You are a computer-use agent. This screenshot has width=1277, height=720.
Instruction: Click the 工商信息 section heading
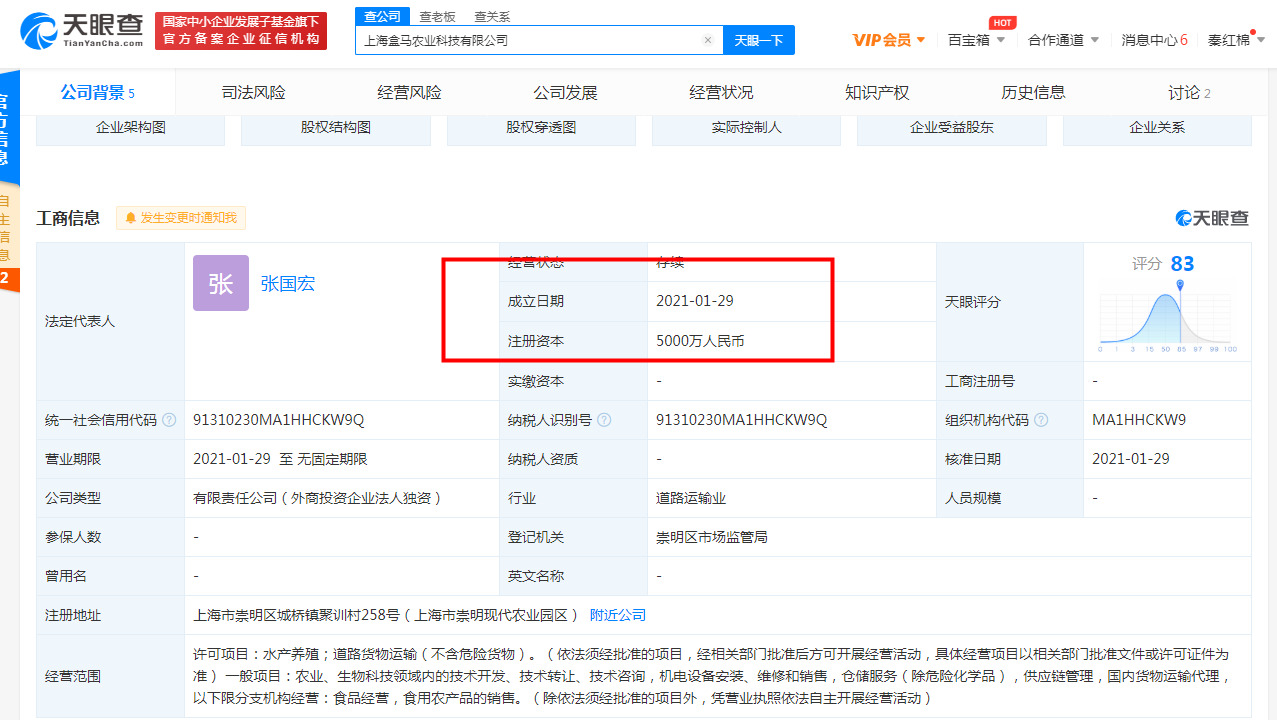coord(68,218)
